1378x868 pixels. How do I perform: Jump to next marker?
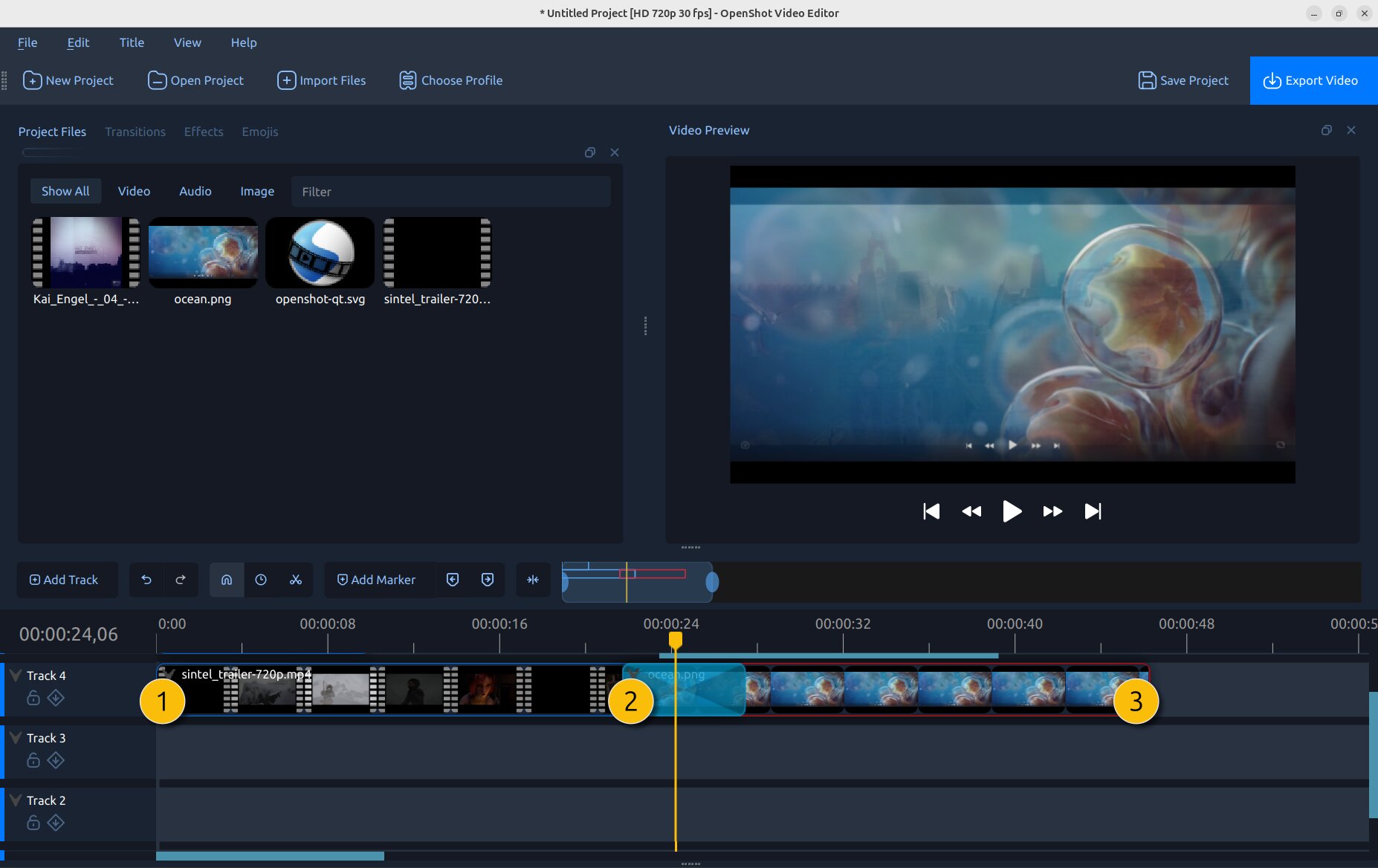[x=488, y=580]
